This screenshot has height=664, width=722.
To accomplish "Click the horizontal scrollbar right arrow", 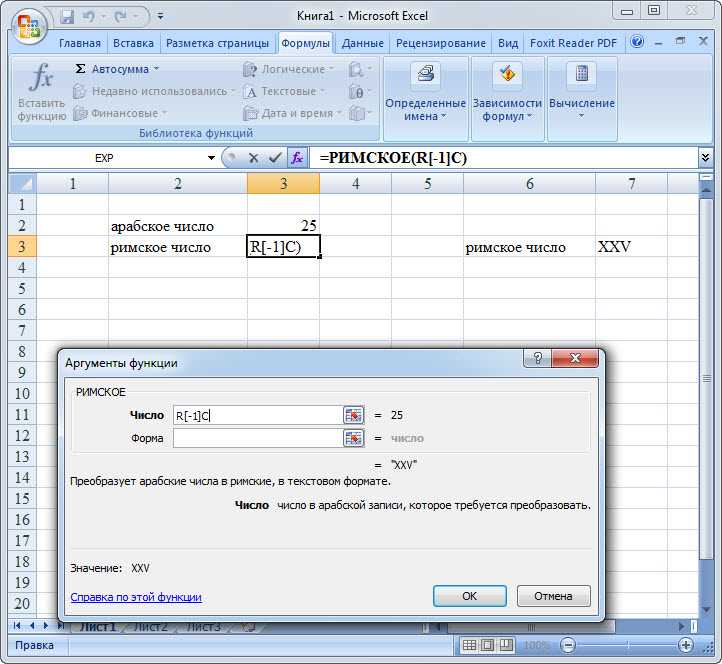I will tap(682, 626).
